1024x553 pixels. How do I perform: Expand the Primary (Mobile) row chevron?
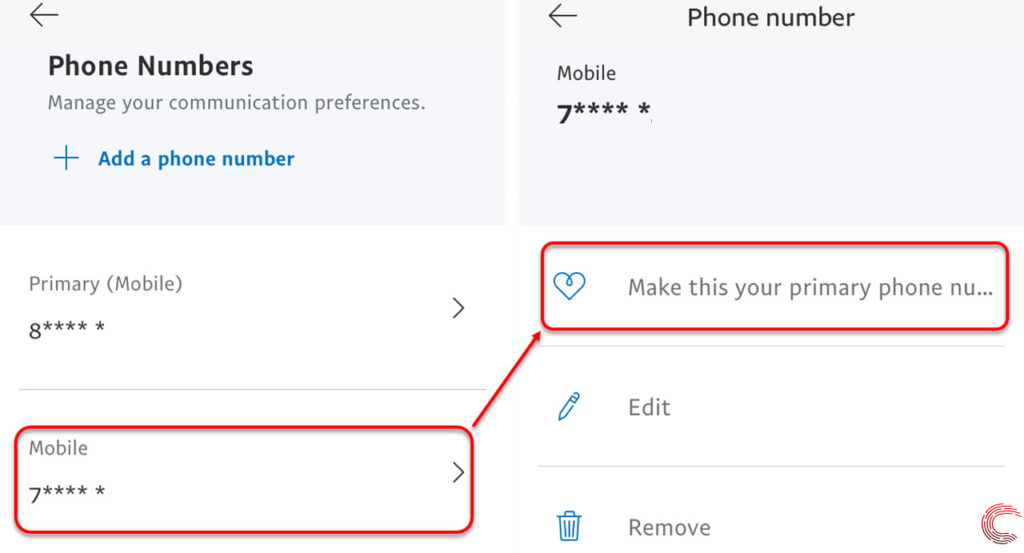[x=458, y=308]
